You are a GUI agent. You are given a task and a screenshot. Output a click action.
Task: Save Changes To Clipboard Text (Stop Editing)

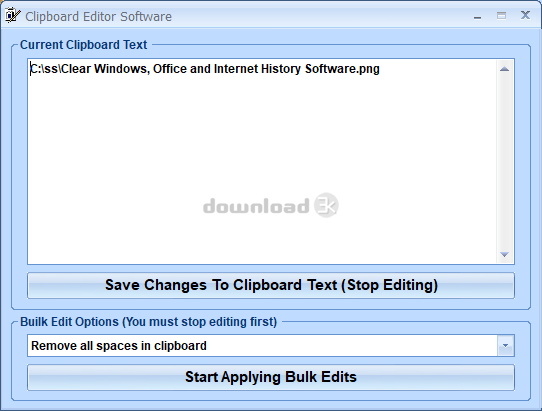click(271, 286)
